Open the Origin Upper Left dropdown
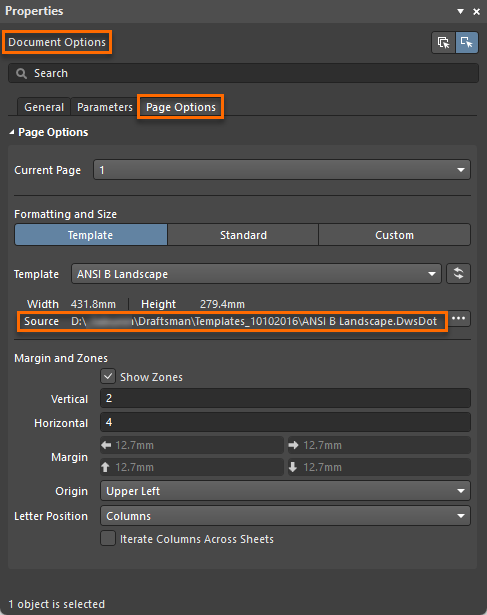 (285, 491)
